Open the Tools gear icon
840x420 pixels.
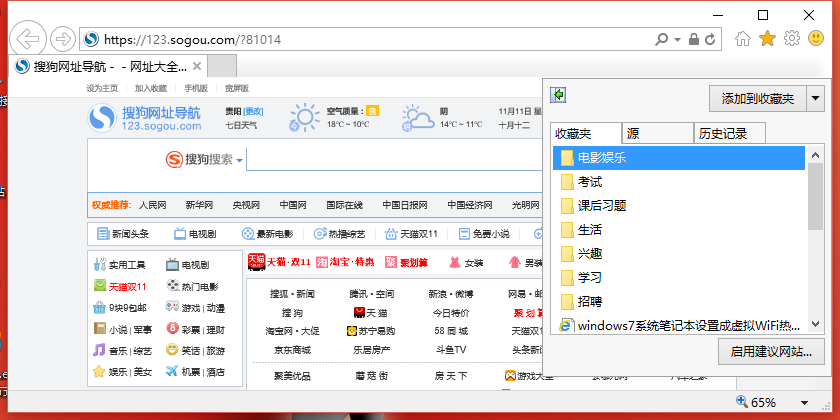click(792, 39)
